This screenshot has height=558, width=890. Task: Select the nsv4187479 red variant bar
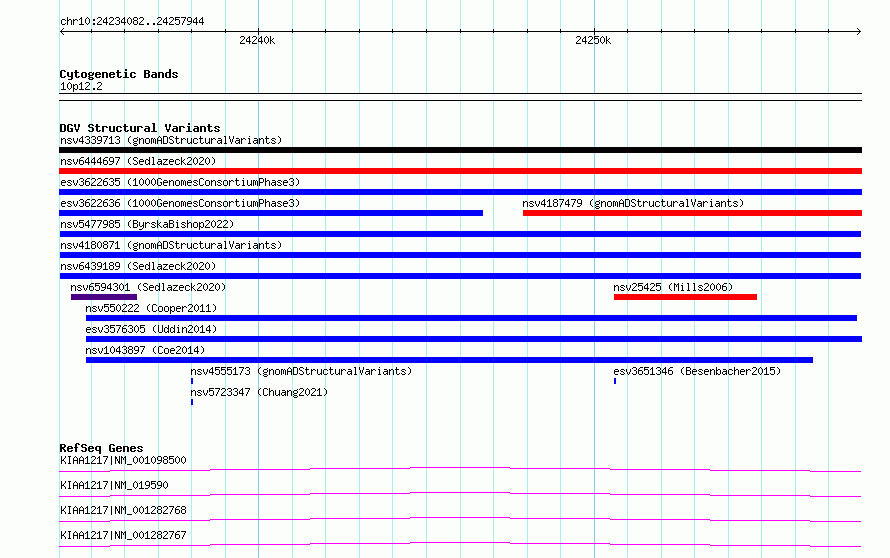click(692, 213)
